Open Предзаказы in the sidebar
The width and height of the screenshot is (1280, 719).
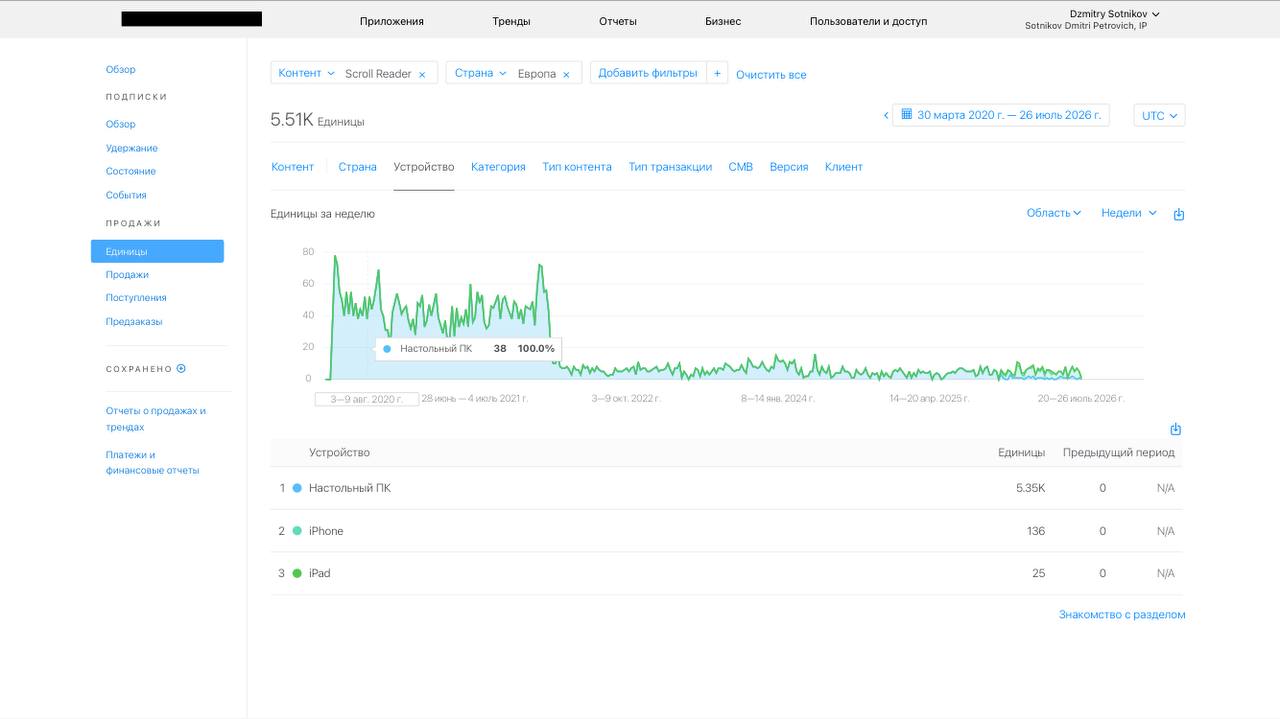tap(134, 321)
